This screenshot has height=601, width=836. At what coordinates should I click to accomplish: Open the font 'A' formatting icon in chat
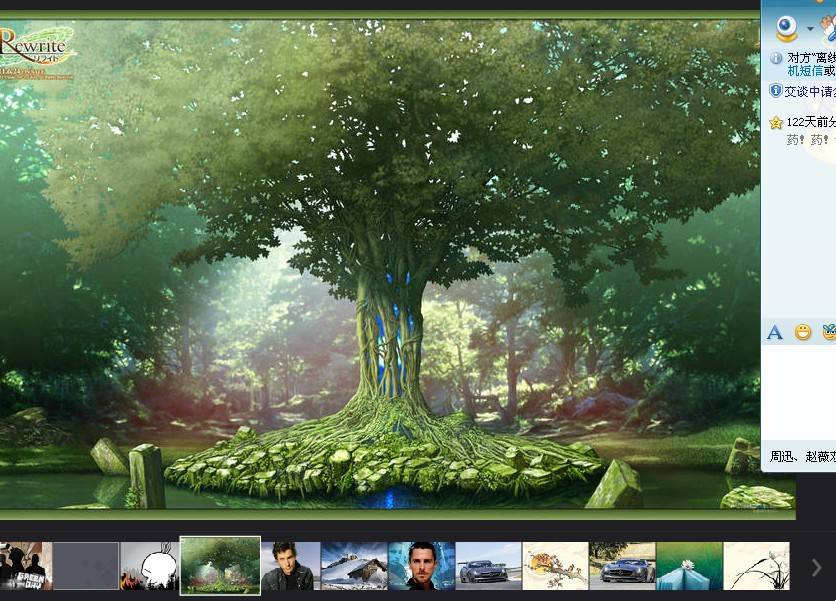pyautogui.click(x=775, y=333)
